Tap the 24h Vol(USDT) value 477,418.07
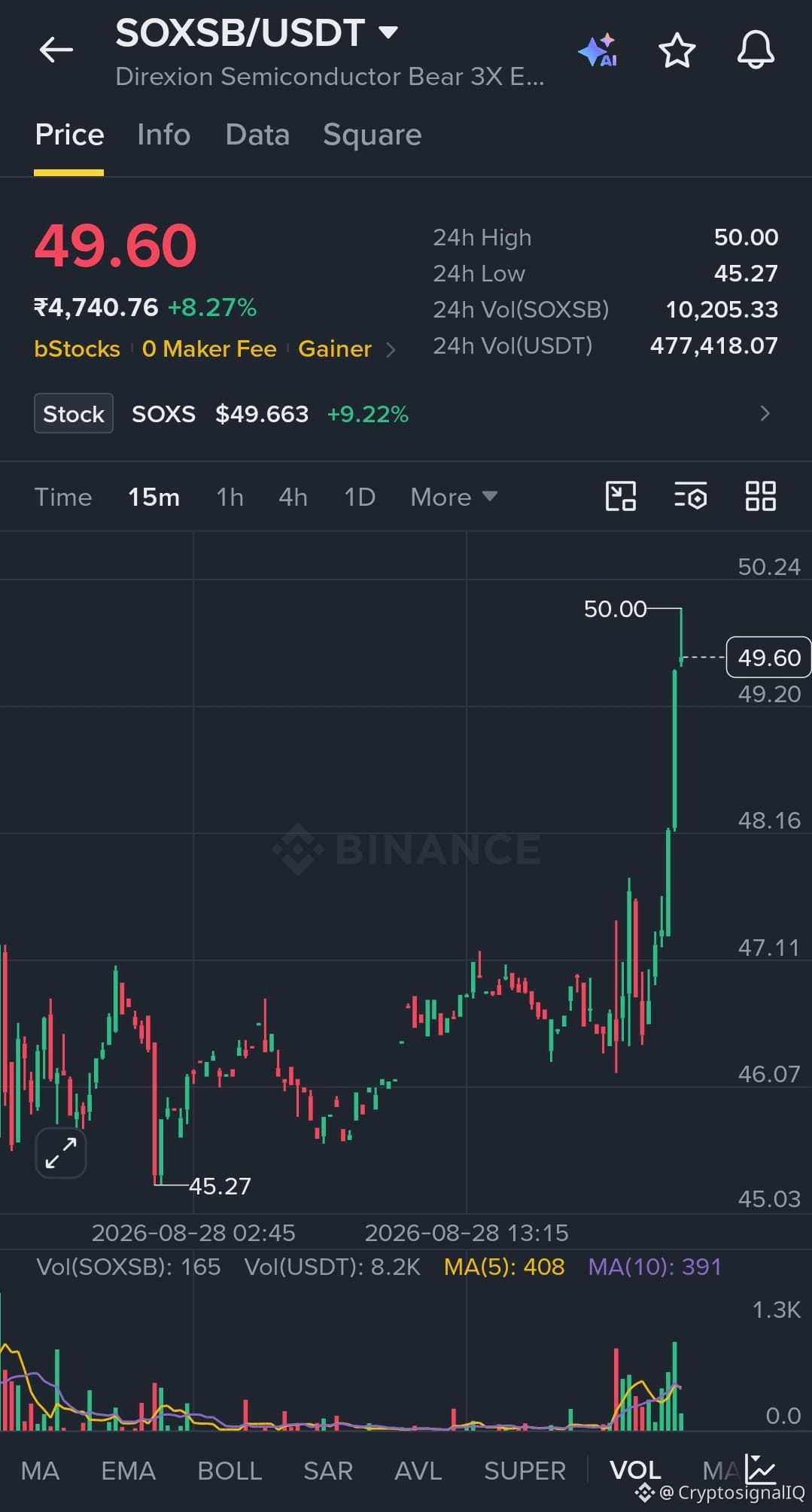The image size is (812, 1512). pos(713,345)
